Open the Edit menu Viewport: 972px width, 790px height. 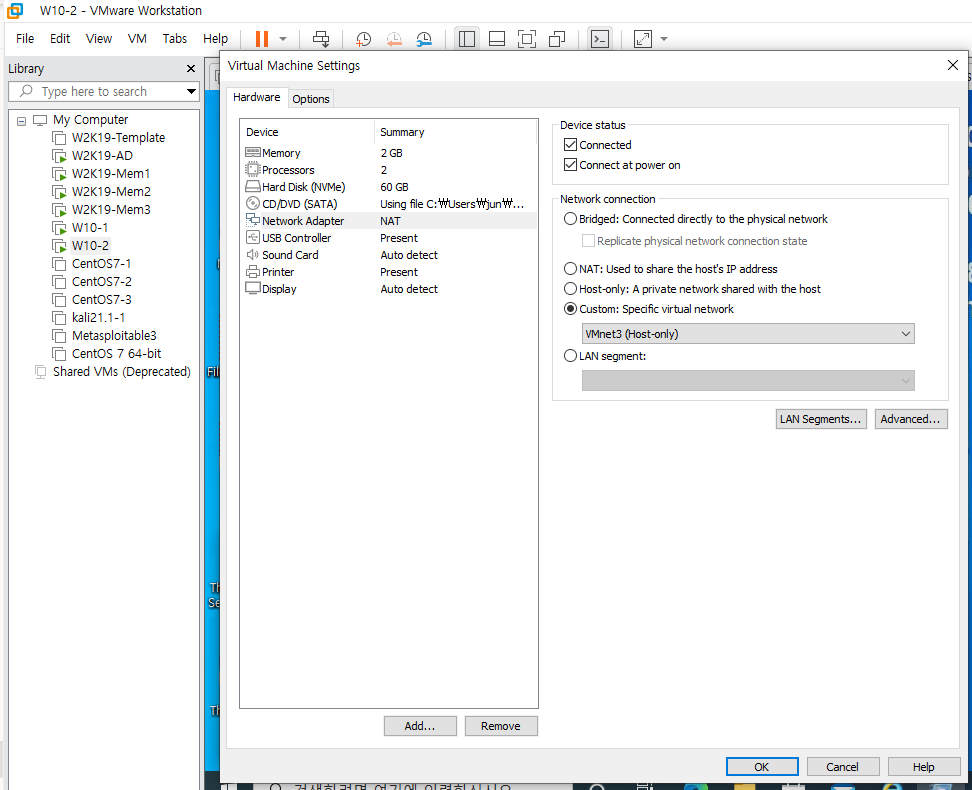tap(60, 38)
